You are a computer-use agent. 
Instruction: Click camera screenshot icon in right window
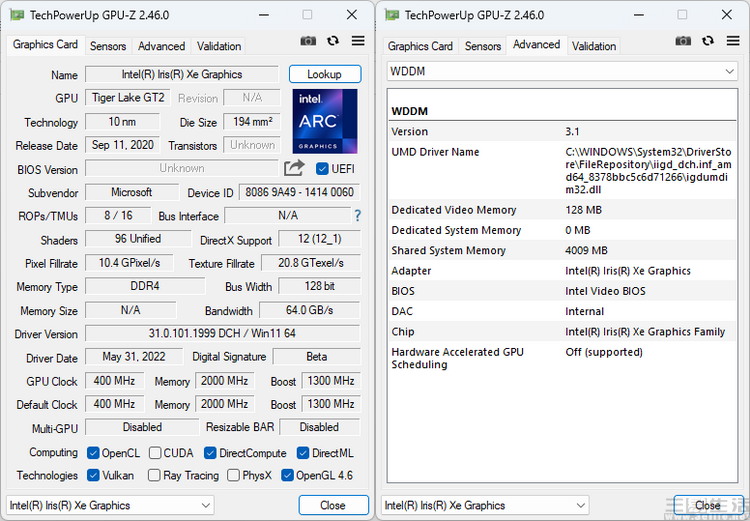683,41
